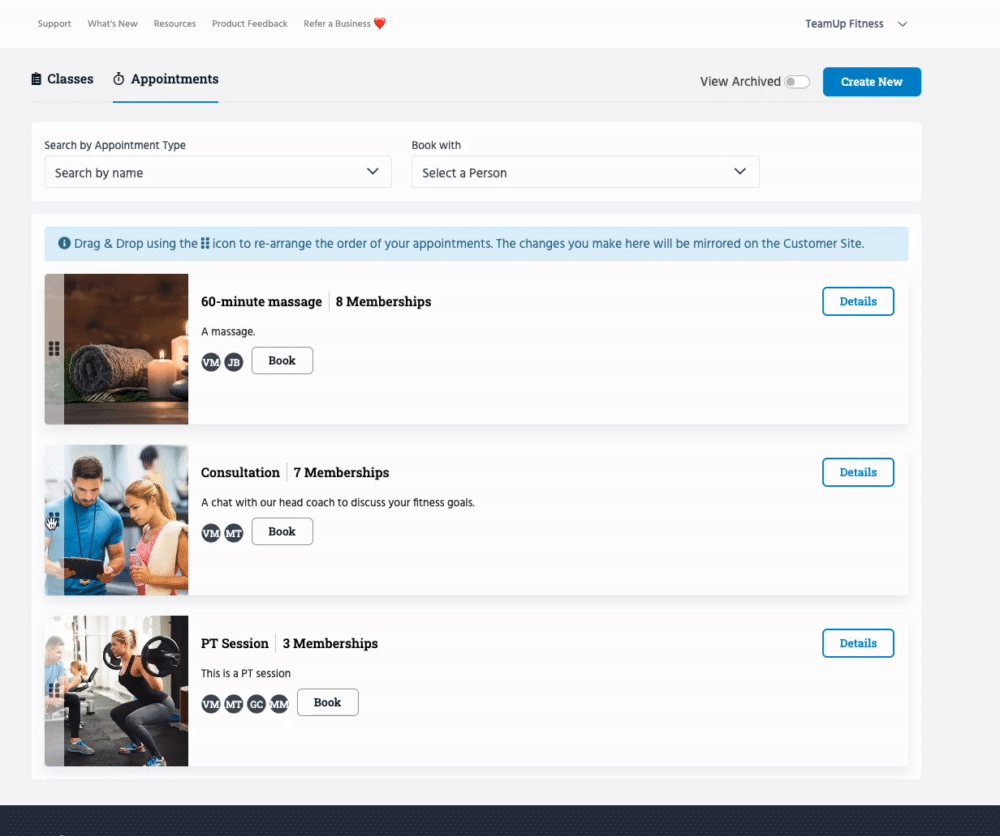The width and height of the screenshot is (1000, 836).
Task: Expand the Select a Person dropdown
Action: [585, 172]
